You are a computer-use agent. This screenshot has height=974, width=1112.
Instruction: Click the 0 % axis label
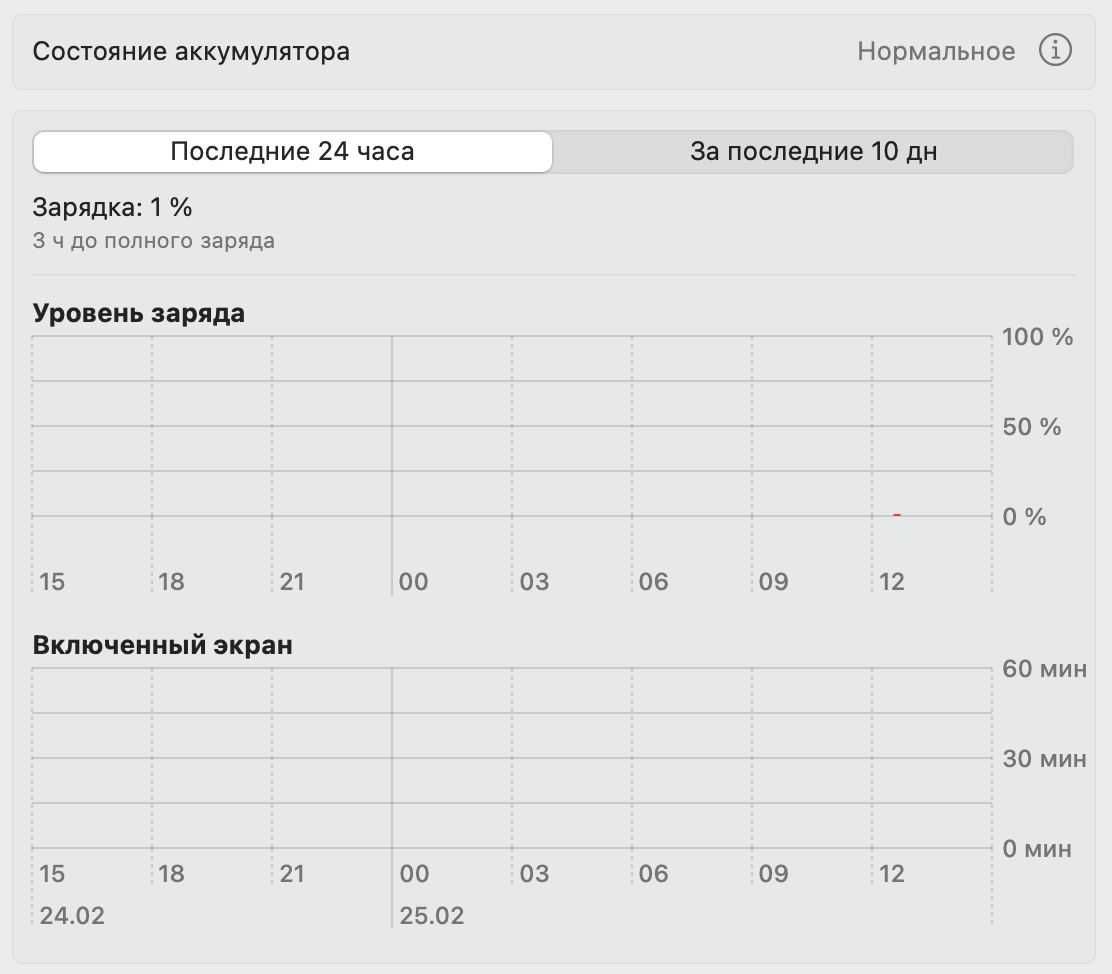tap(1024, 516)
